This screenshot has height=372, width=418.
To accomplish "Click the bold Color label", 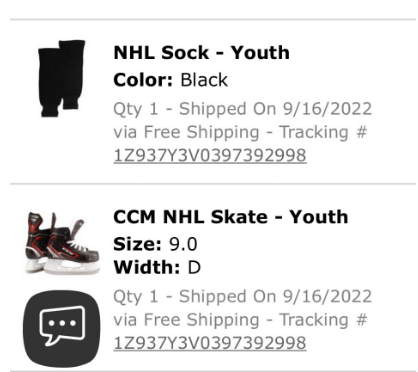I will (143, 80).
